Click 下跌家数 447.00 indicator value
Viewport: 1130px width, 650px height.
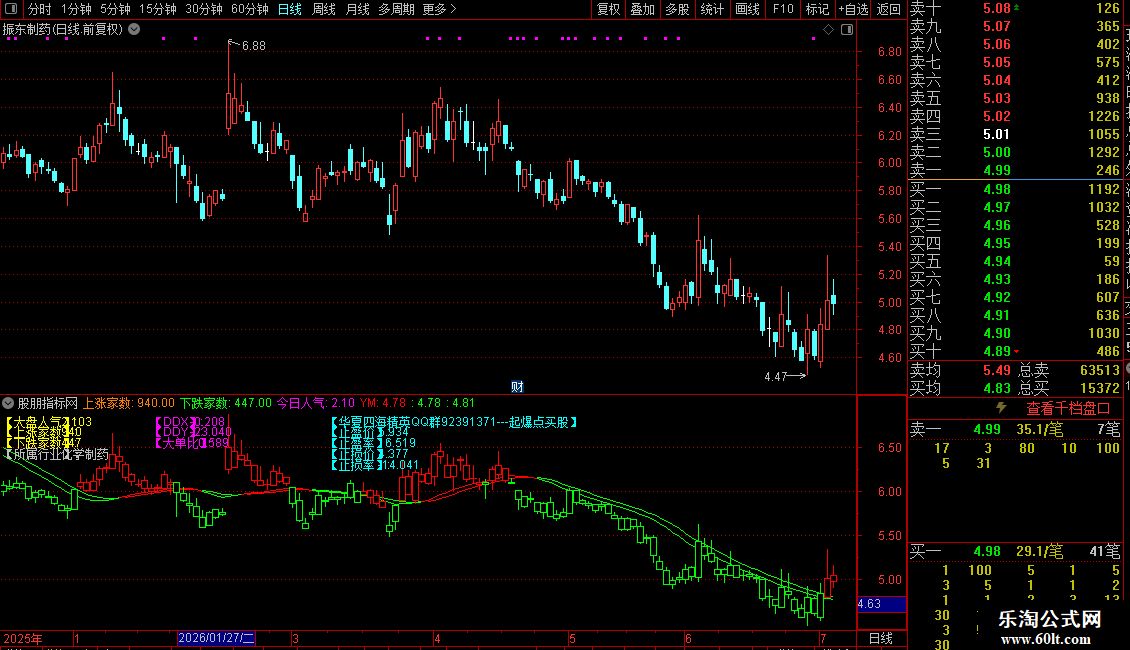tap(226, 403)
